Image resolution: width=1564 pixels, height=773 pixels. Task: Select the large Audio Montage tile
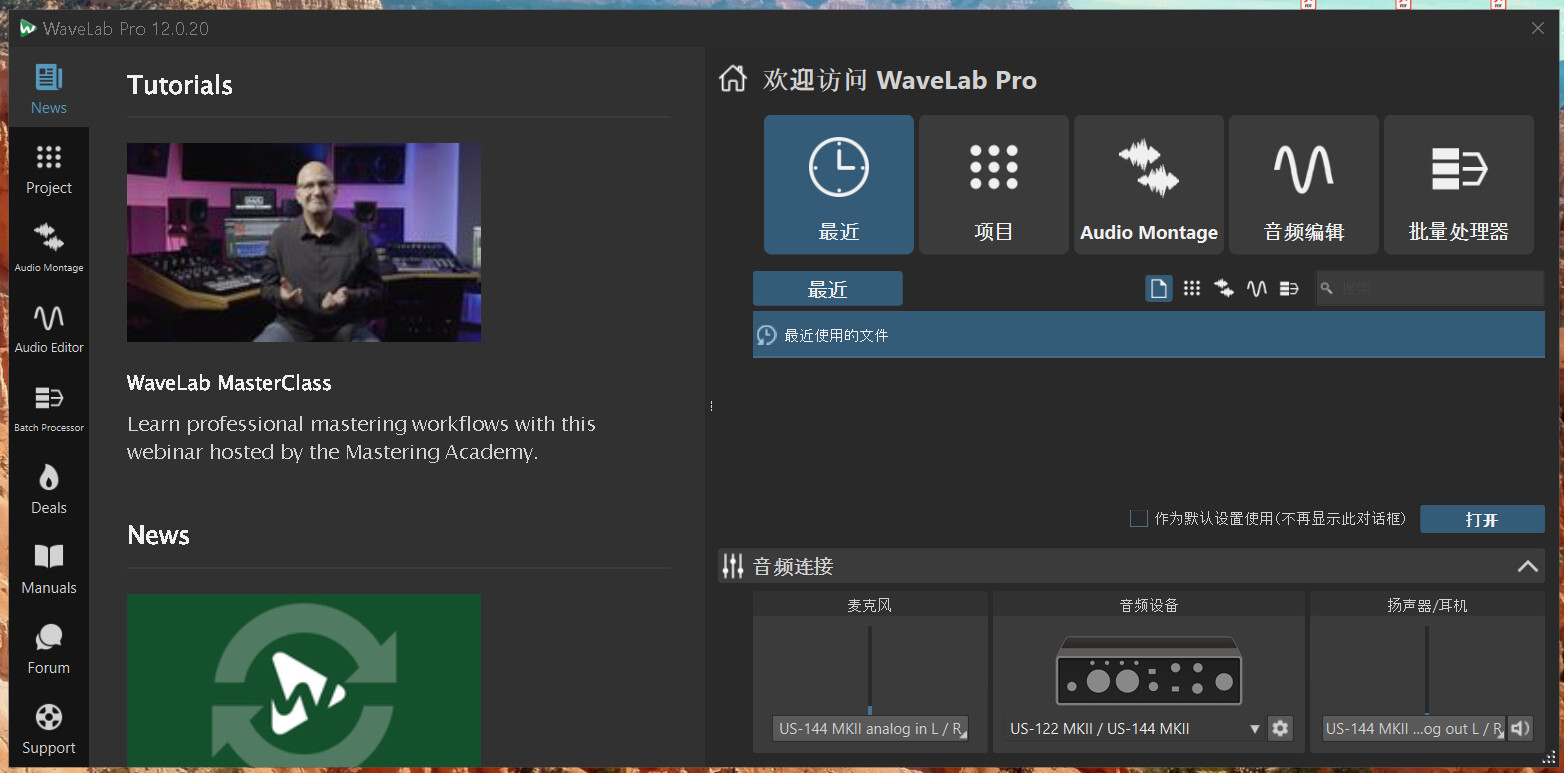pos(1149,184)
